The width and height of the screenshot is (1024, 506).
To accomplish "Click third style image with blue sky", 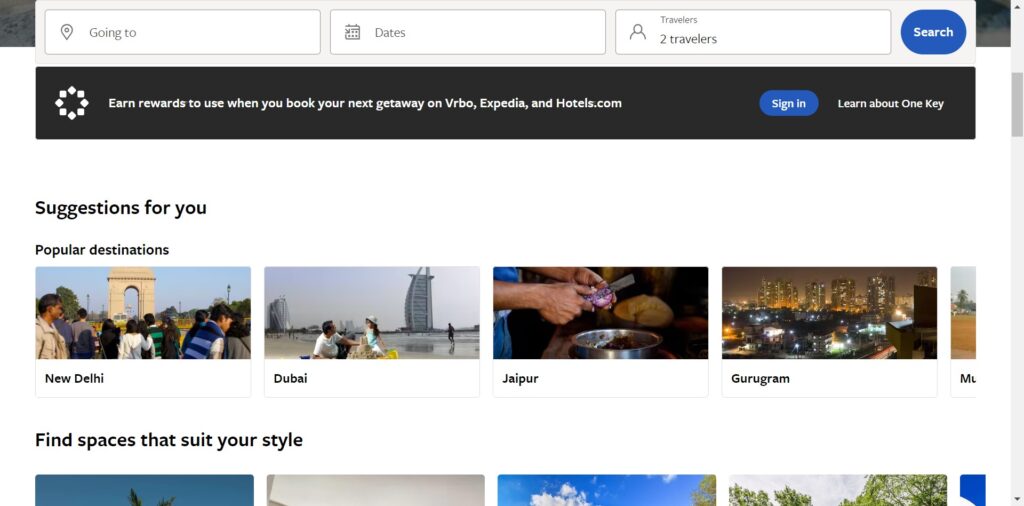I will pyautogui.click(x=606, y=490).
